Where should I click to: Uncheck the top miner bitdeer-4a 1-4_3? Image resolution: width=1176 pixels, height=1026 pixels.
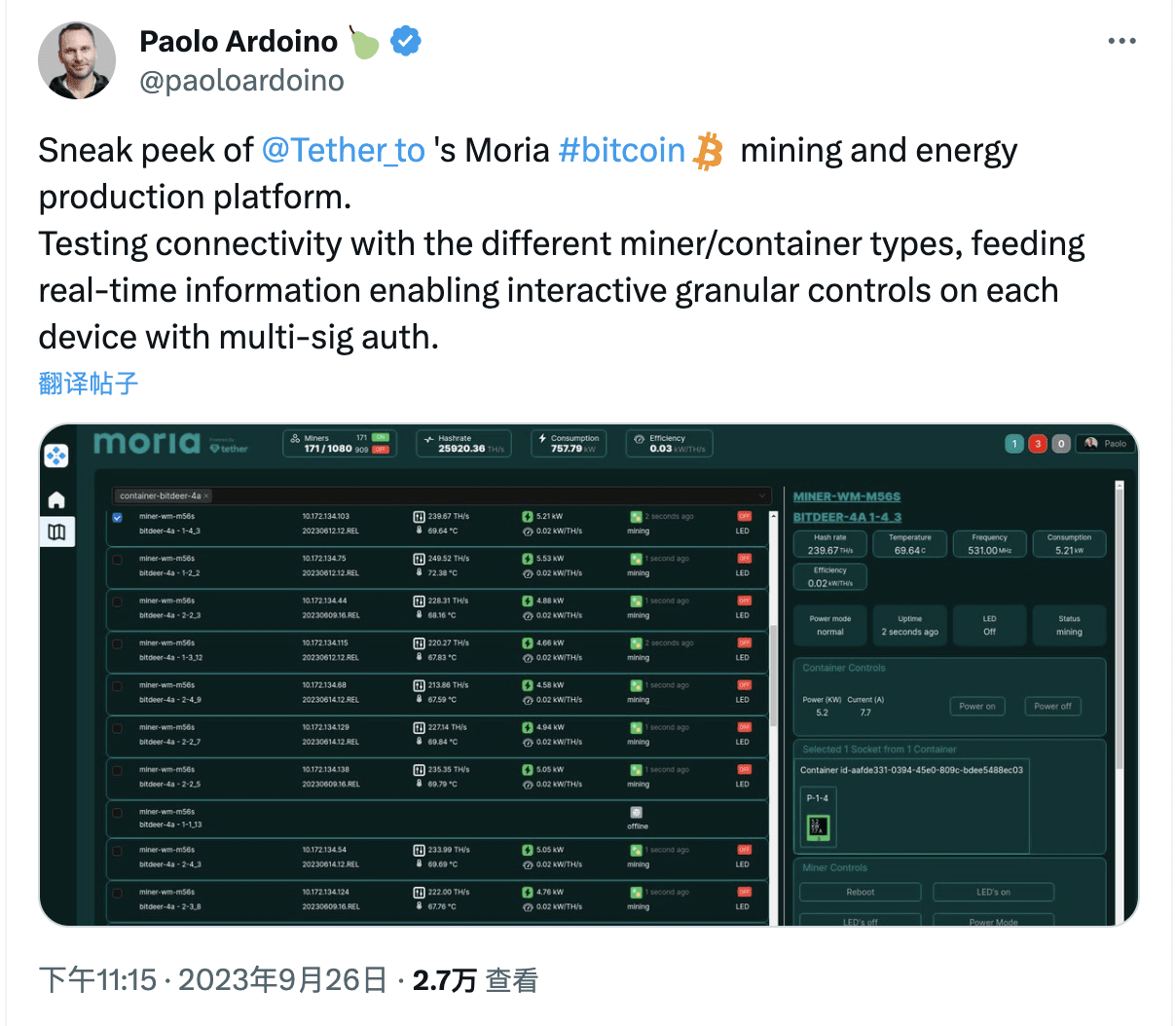click(x=118, y=517)
